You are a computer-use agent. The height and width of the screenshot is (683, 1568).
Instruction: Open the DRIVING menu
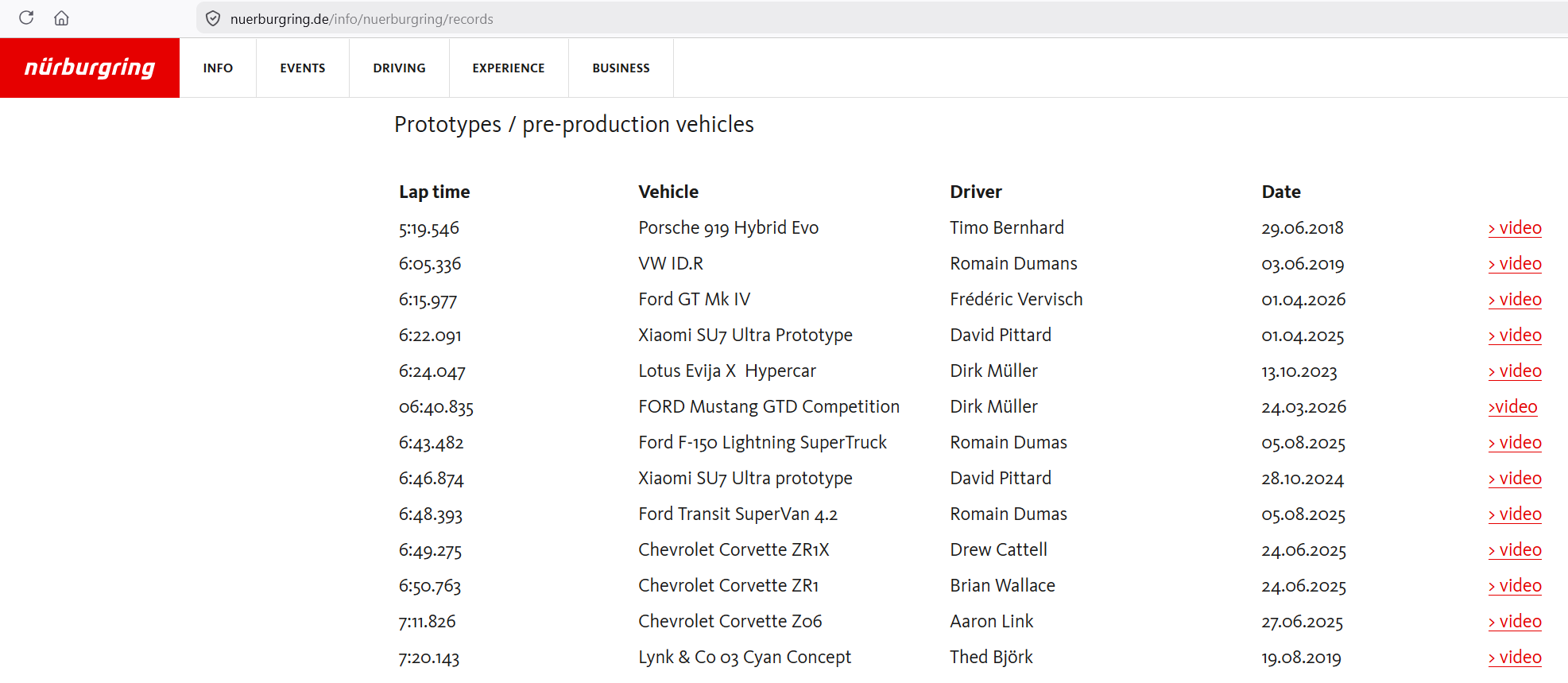[399, 68]
